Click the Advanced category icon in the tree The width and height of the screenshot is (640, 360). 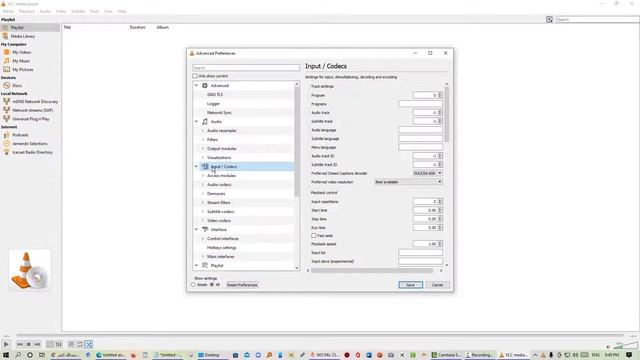(x=205, y=86)
